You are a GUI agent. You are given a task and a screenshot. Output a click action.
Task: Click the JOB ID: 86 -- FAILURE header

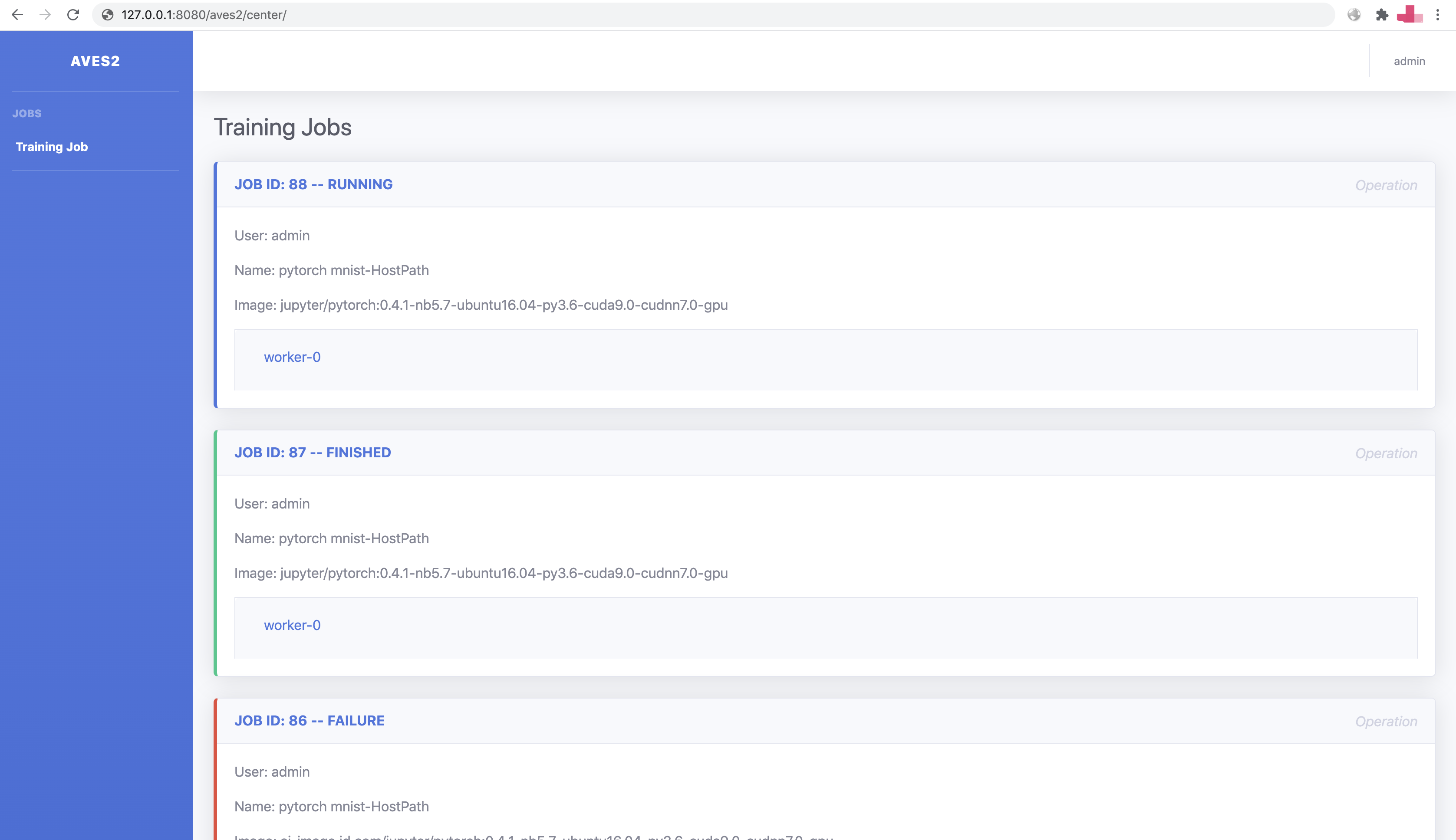click(x=310, y=721)
